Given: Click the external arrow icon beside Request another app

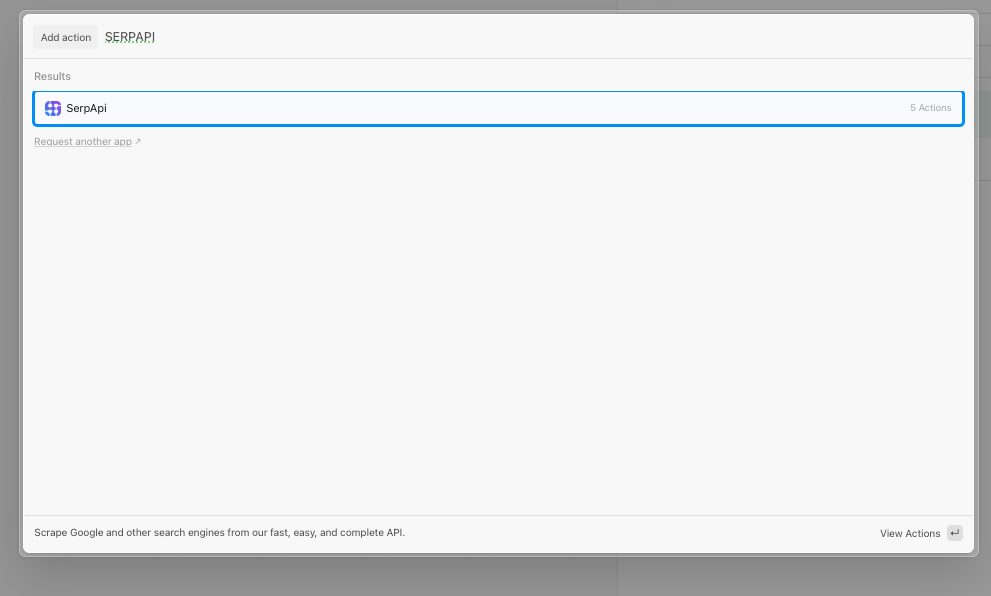Looking at the screenshot, I should (138, 142).
